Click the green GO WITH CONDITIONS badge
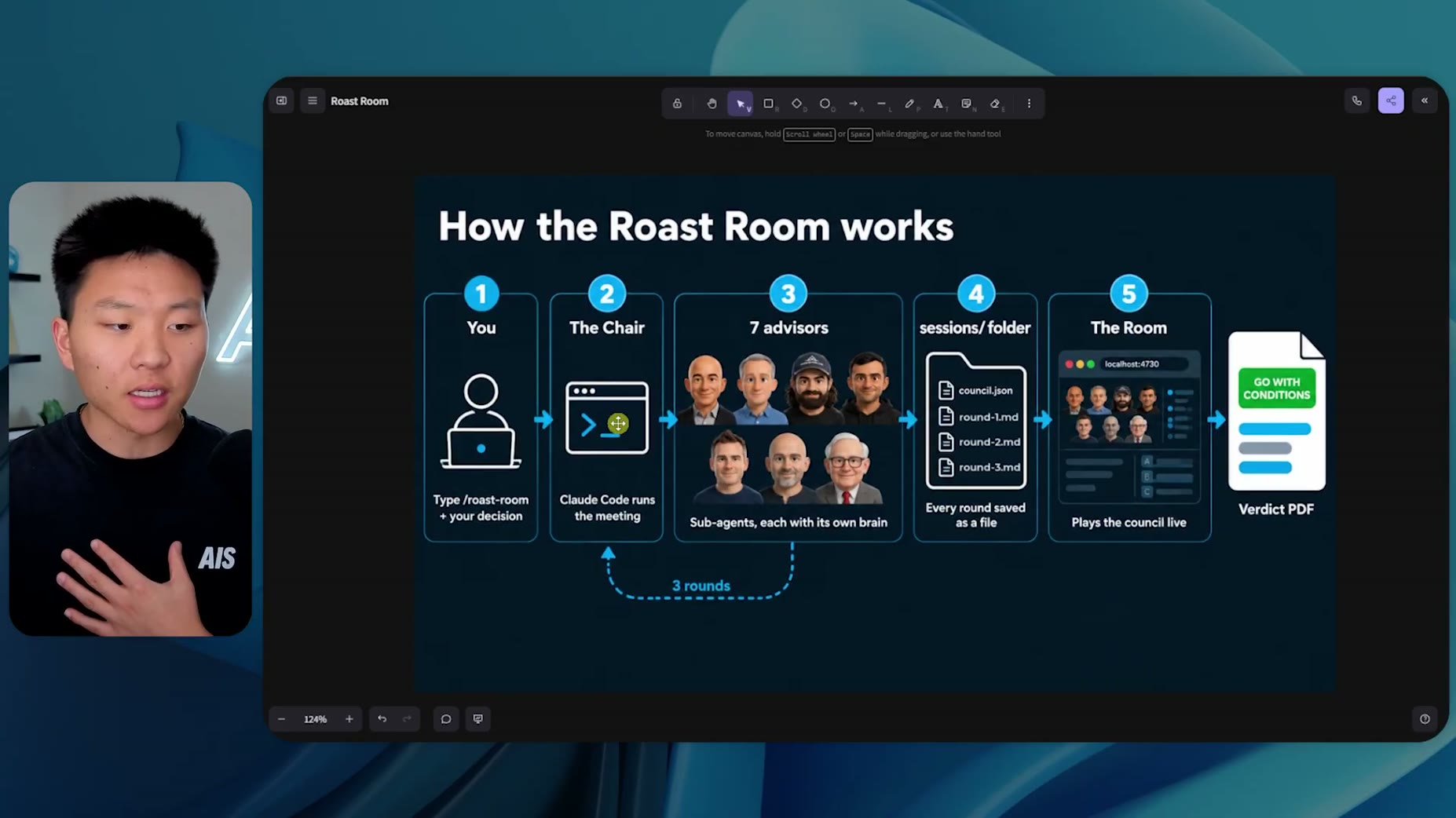Viewport: 1456px width, 818px height. 1277,389
